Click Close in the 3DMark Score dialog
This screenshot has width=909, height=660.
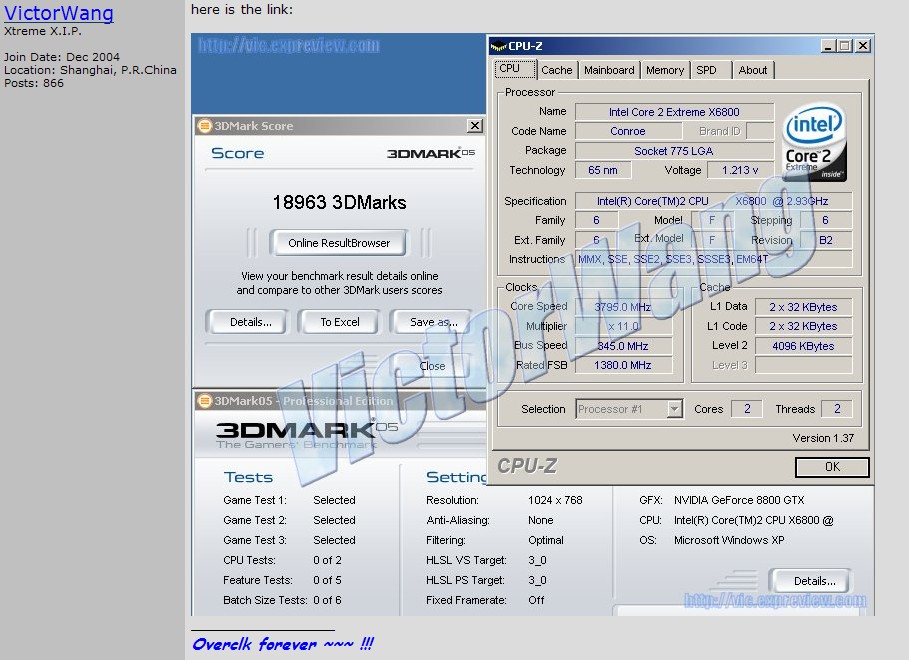click(432, 366)
